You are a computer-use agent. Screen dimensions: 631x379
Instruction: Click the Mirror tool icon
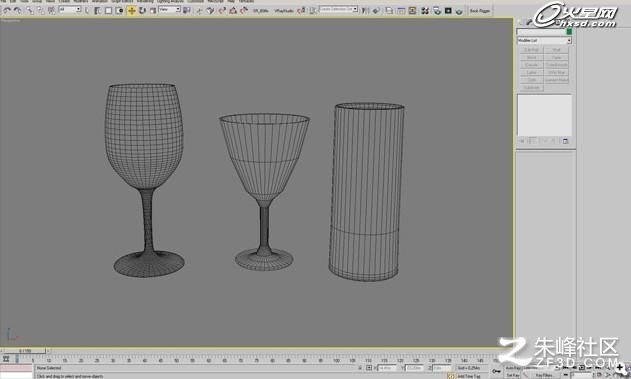[365, 11]
